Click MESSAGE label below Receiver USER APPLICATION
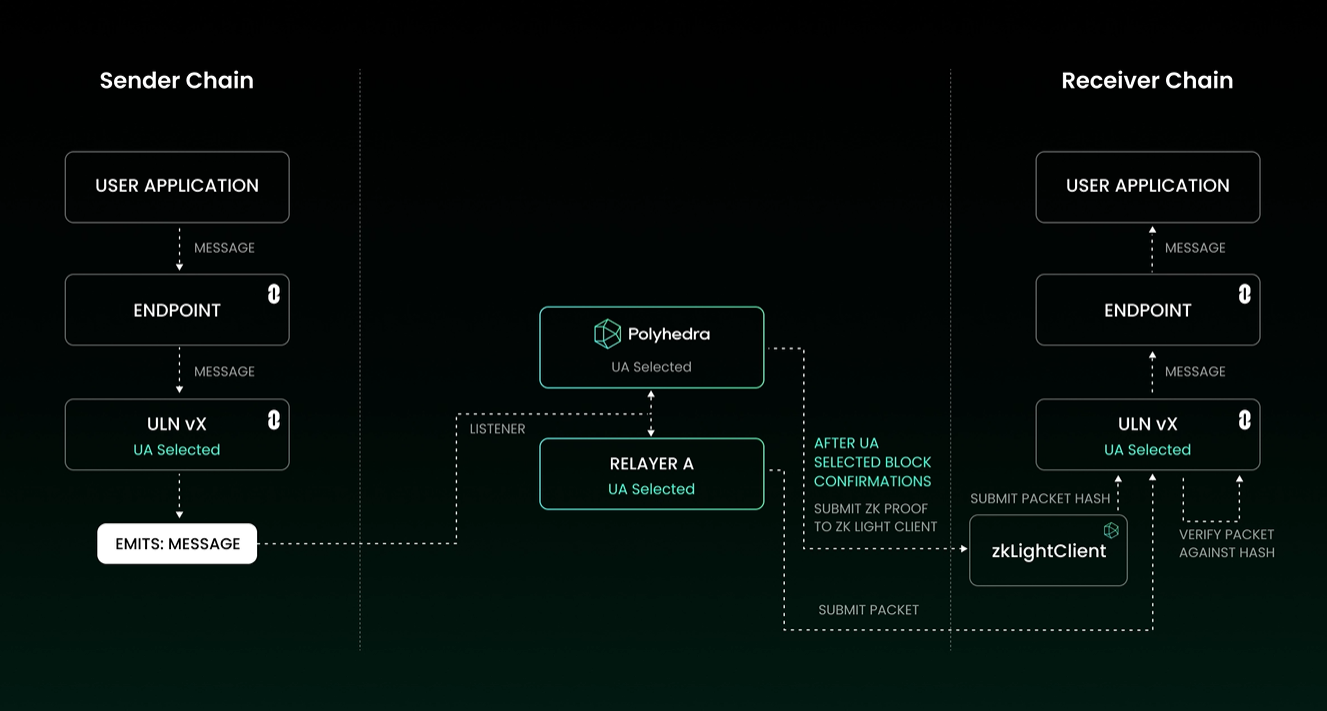This screenshot has height=711, width=1327. pos(1195,248)
